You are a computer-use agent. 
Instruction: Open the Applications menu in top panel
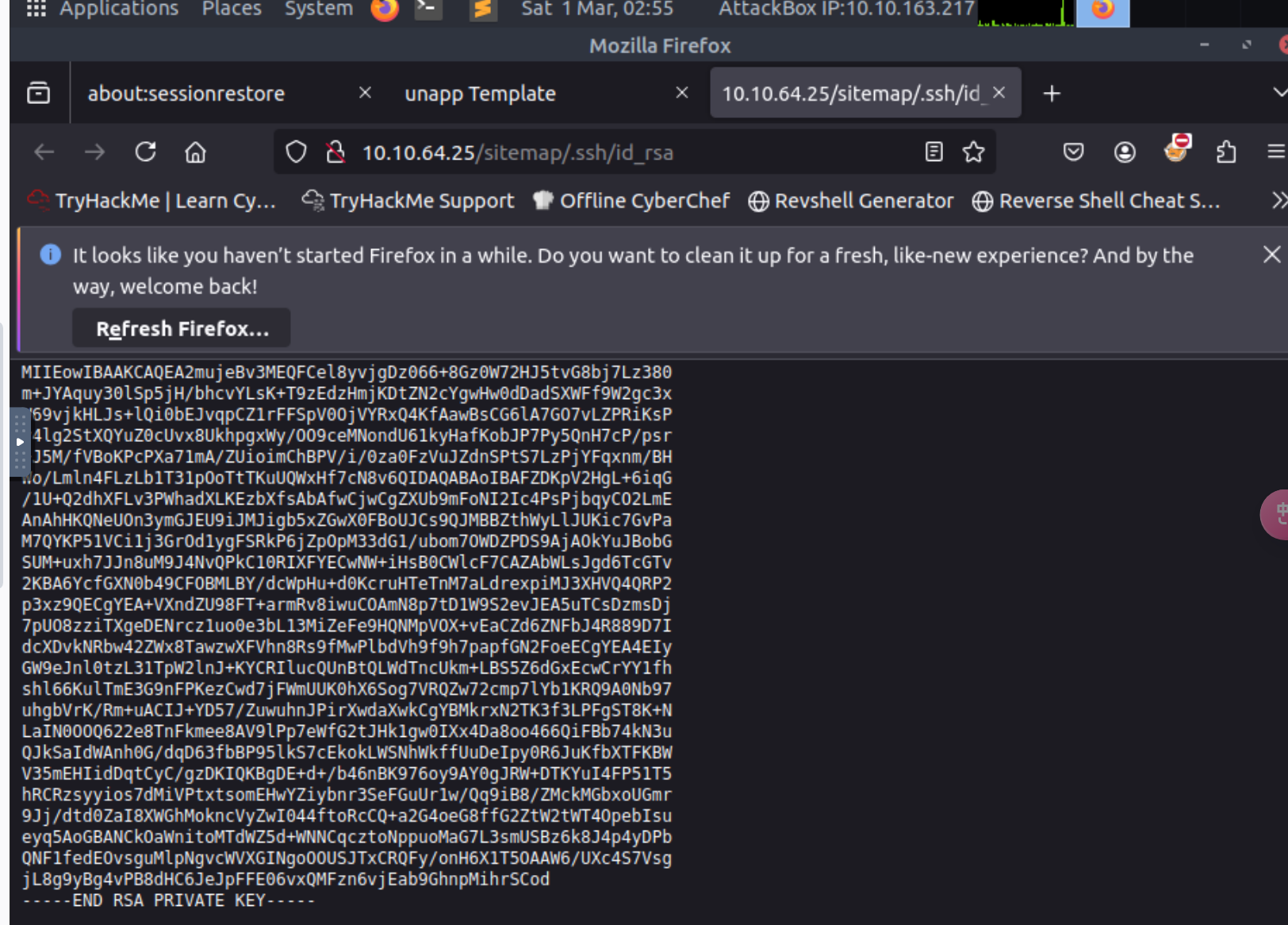tap(103, 9)
